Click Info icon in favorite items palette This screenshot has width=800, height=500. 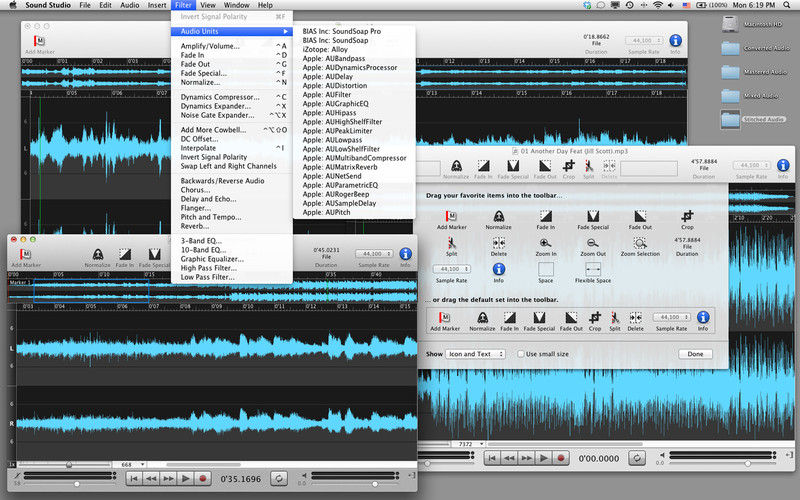pos(498,269)
